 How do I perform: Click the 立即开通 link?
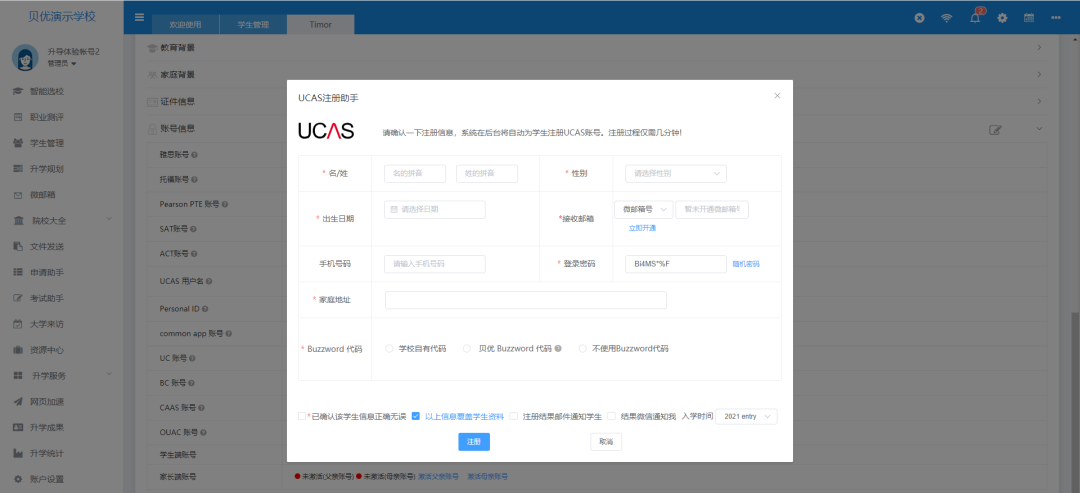[642, 228]
